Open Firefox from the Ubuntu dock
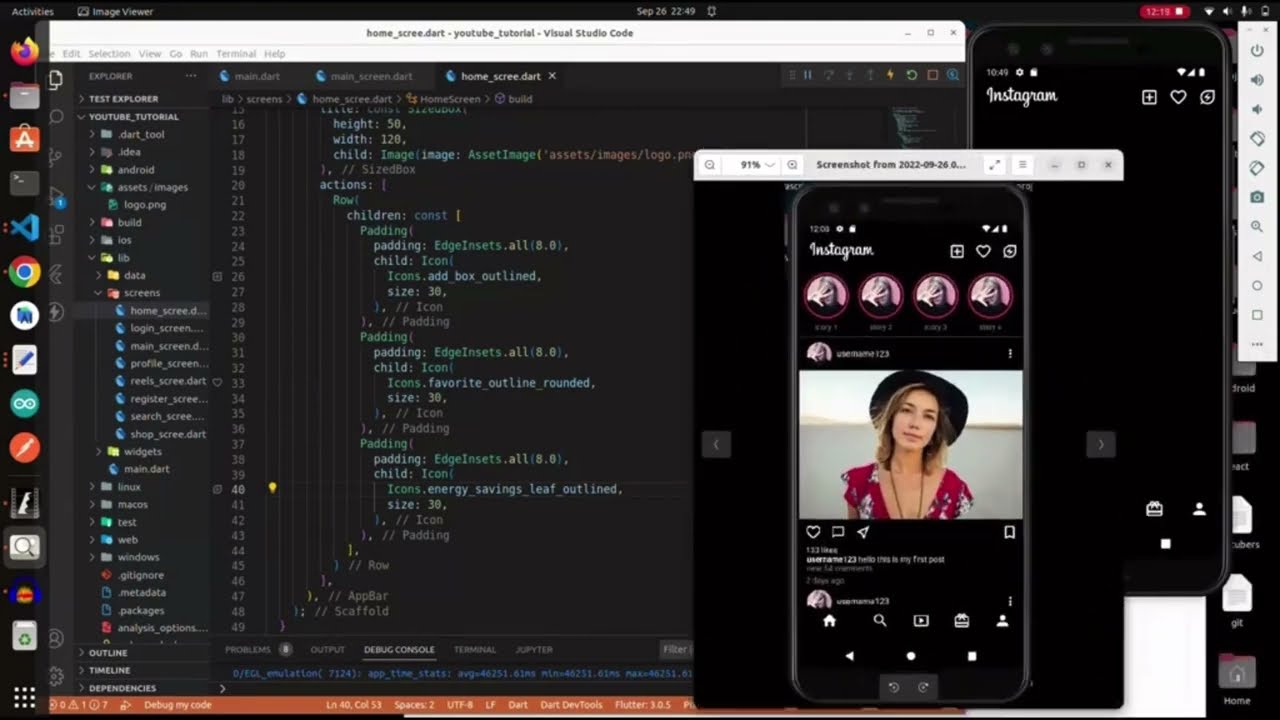Viewport: 1280px width, 720px height. (x=25, y=50)
